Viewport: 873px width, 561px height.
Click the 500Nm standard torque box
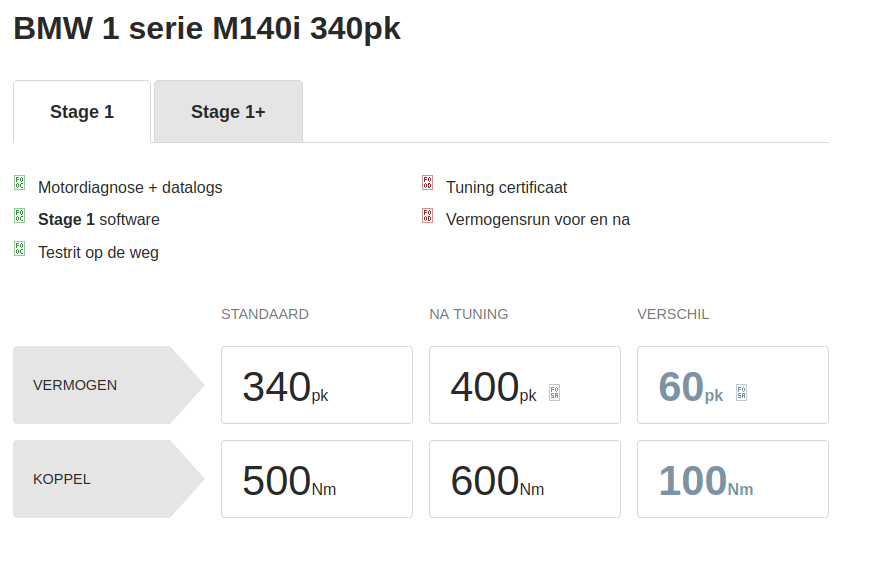(316, 479)
